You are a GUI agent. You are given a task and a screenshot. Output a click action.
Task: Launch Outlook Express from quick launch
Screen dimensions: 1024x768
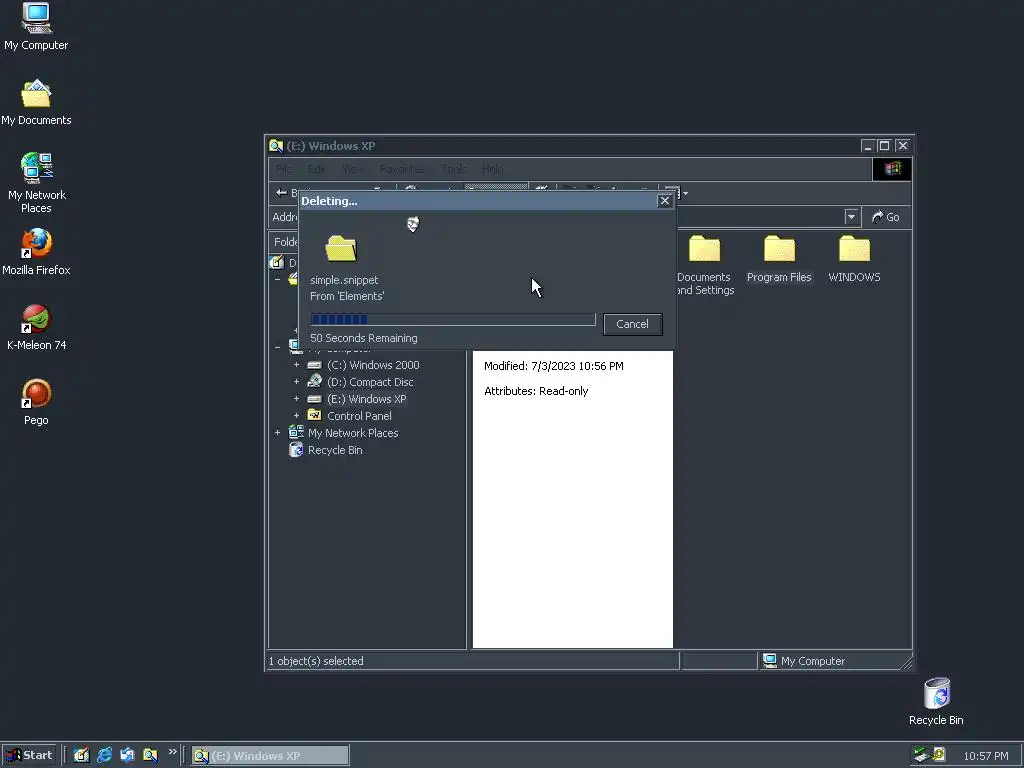coord(127,756)
